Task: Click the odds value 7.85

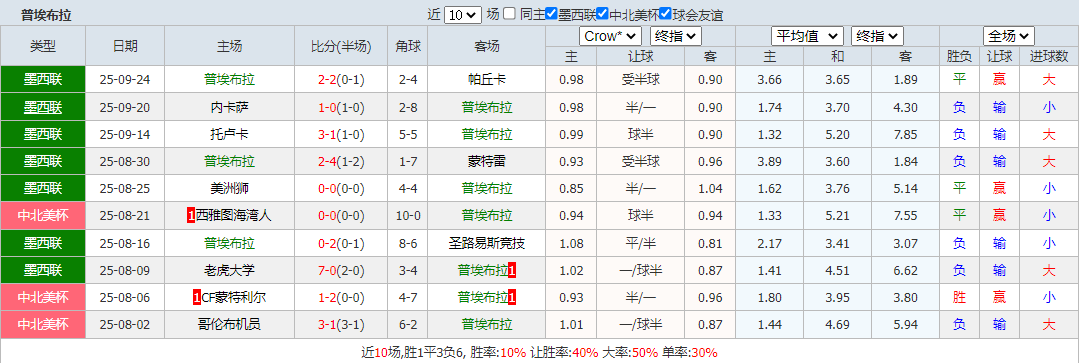Action: [905, 134]
